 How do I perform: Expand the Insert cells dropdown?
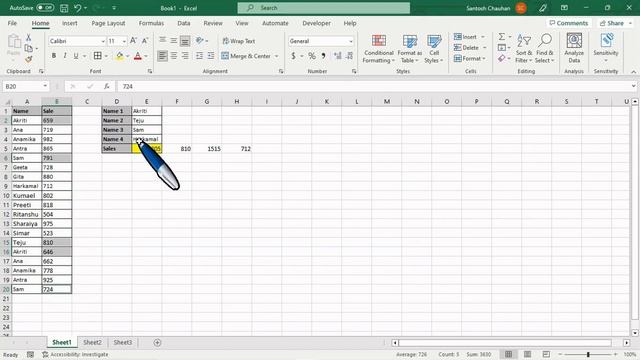tap(483, 37)
